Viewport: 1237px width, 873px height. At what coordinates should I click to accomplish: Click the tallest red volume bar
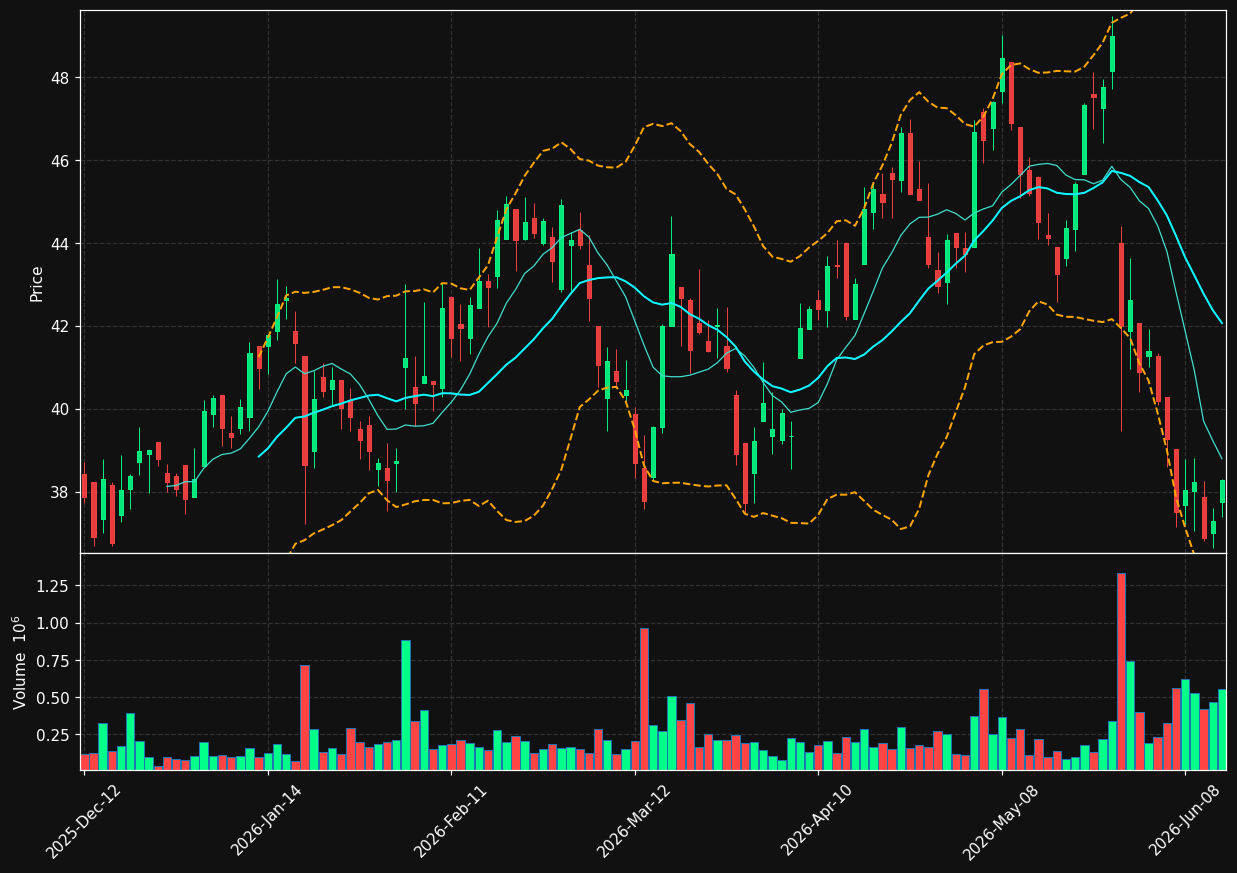[1121, 671]
